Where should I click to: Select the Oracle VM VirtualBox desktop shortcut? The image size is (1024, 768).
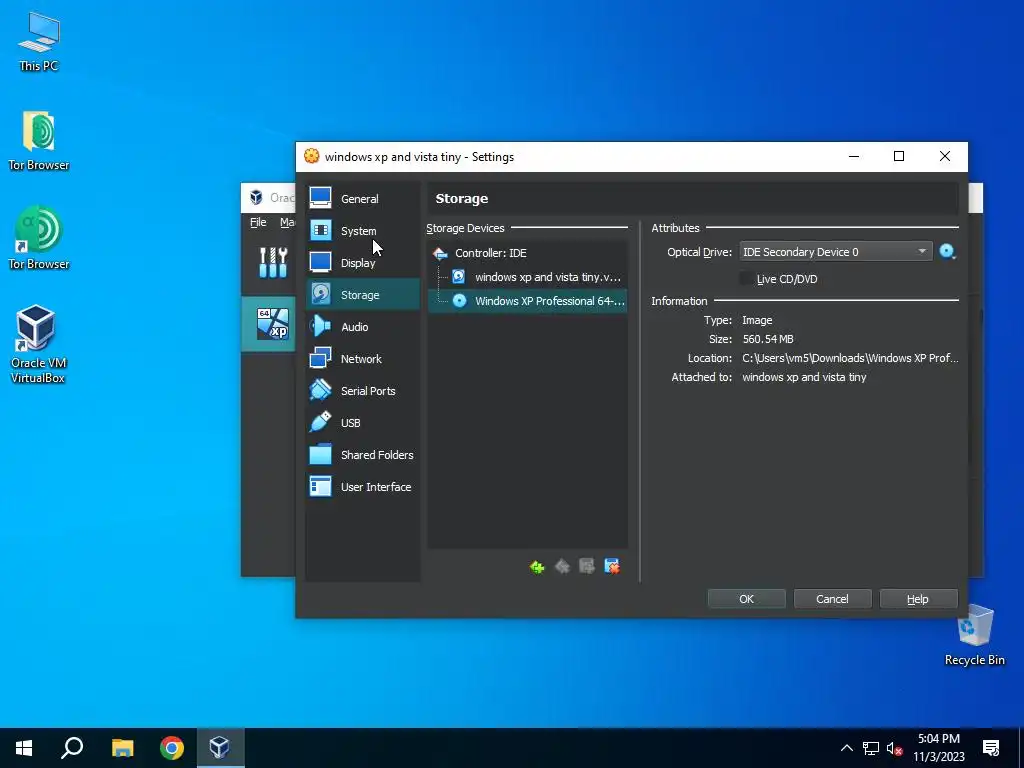37,344
